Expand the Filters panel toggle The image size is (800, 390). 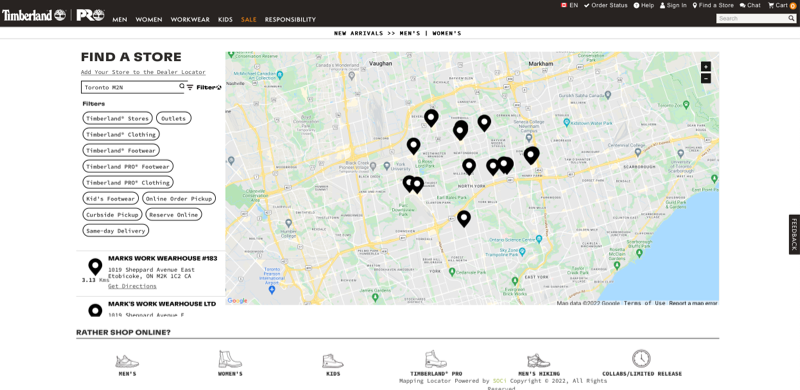[204, 87]
